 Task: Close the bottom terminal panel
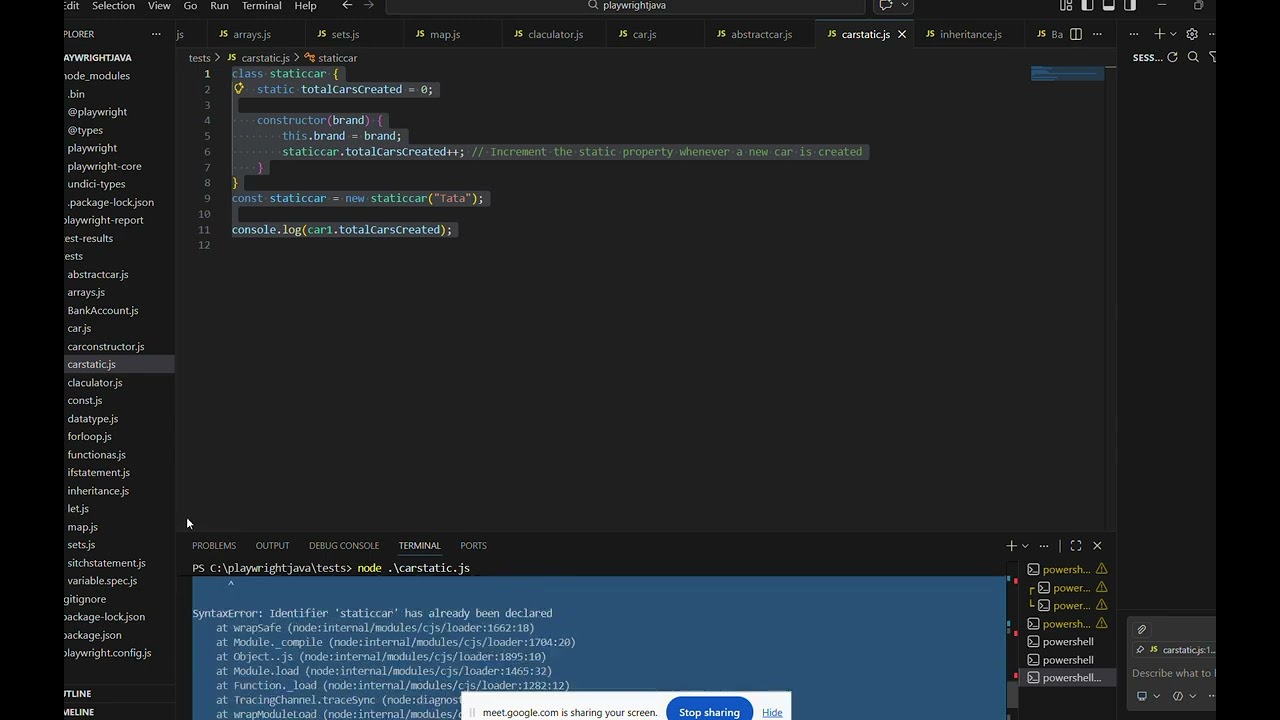click(x=1097, y=546)
